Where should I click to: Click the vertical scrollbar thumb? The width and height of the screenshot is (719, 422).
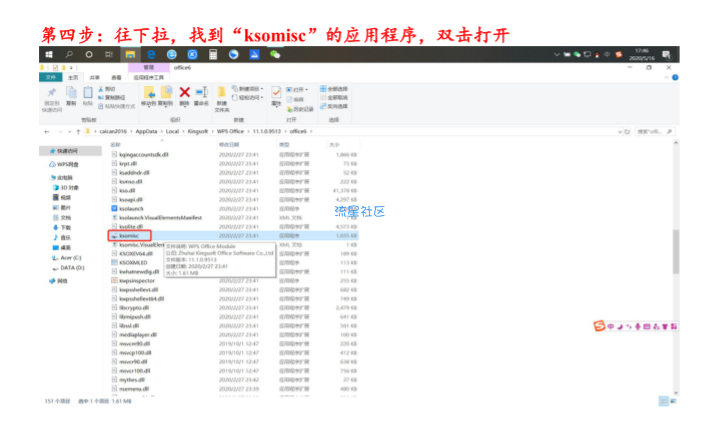click(x=676, y=252)
